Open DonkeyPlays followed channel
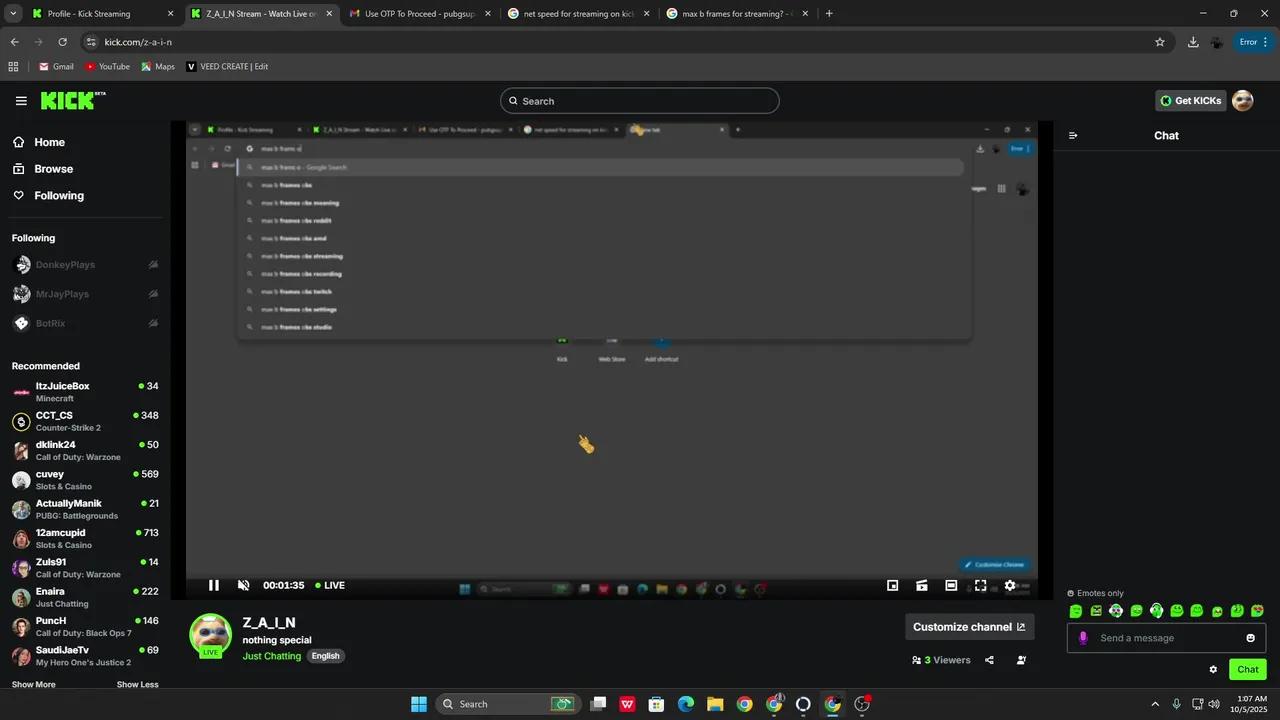This screenshot has width=1280, height=720. (x=85, y=265)
